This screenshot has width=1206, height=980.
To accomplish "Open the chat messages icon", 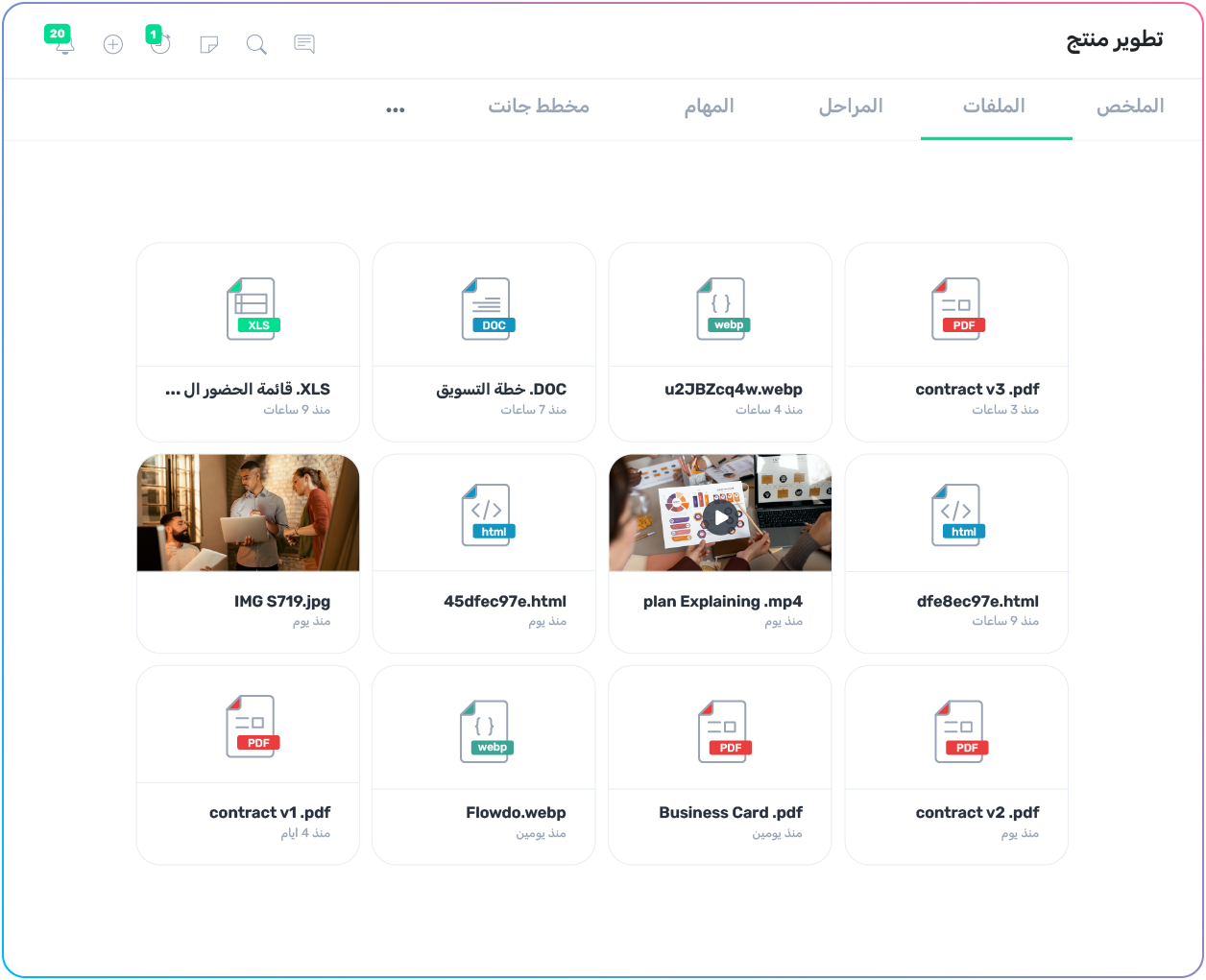I will click(x=304, y=44).
